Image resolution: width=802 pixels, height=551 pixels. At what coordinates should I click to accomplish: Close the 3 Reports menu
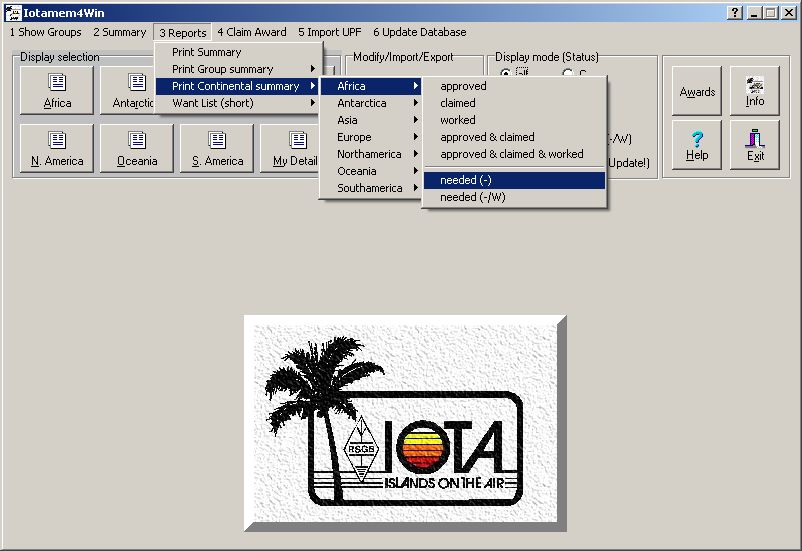click(183, 32)
